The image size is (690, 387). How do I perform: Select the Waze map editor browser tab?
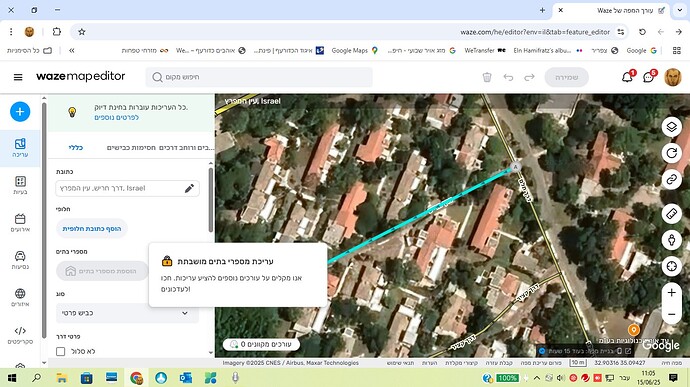pos(612,10)
